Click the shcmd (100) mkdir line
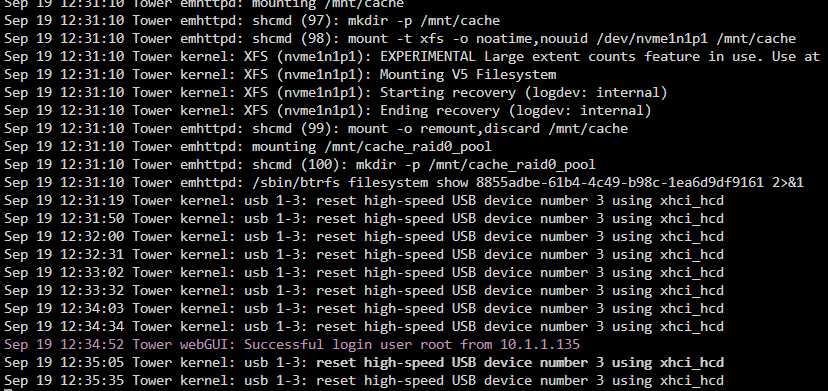828x391 pixels. coord(300,164)
